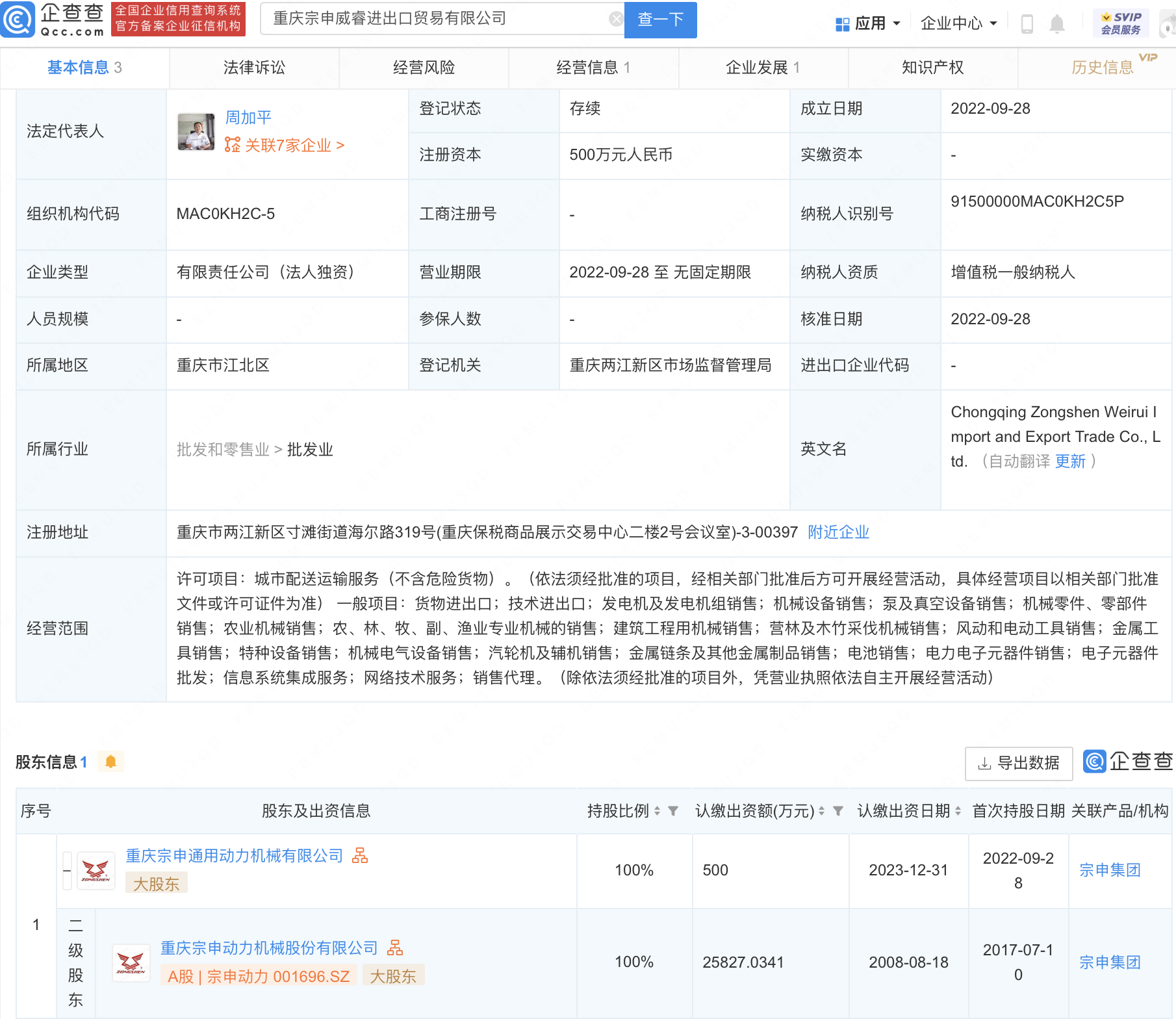Click the Qcc.com logo icon
The height and width of the screenshot is (1019, 1176).
[x=18, y=19]
